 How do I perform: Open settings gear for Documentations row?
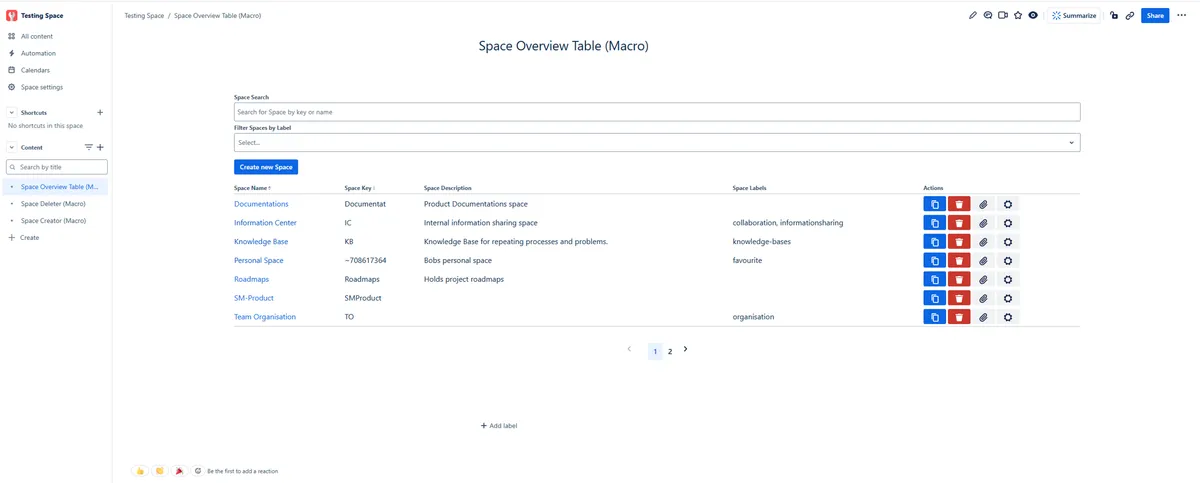point(1008,204)
